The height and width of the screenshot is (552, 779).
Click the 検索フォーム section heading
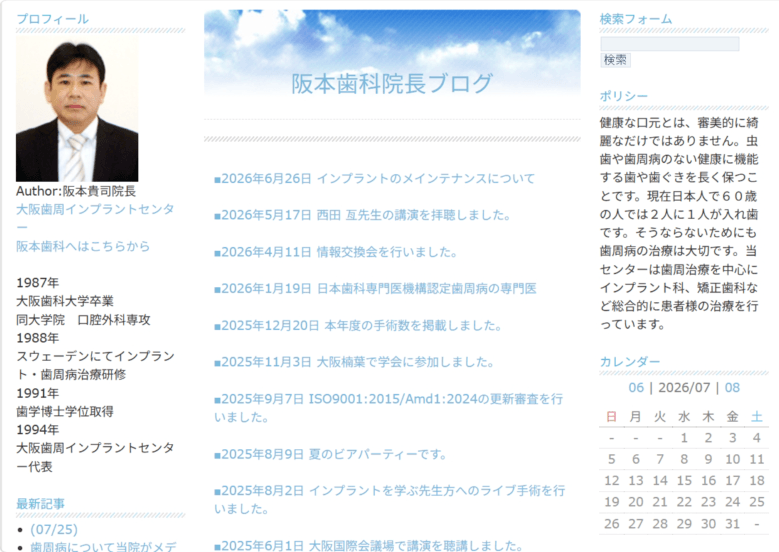pos(636,19)
